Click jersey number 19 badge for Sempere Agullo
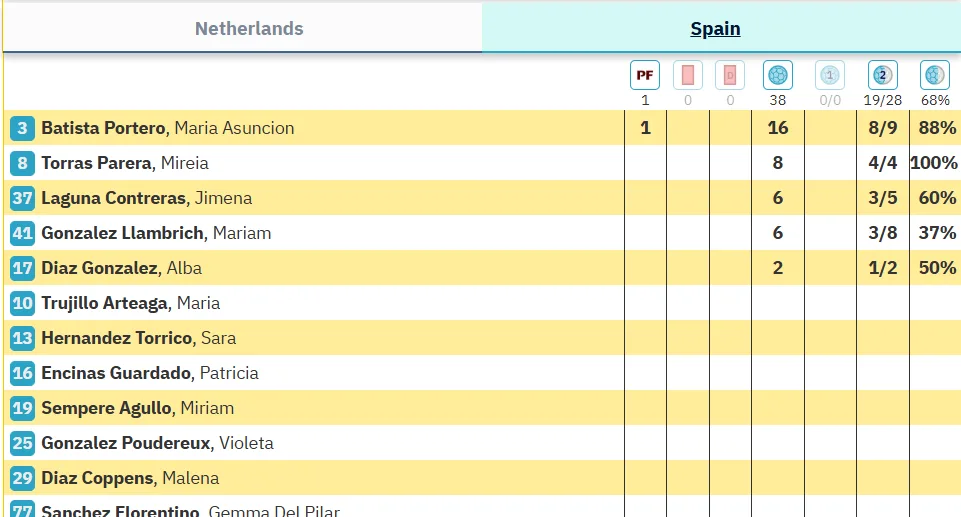The height and width of the screenshot is (517, 961). click(22, 408)
